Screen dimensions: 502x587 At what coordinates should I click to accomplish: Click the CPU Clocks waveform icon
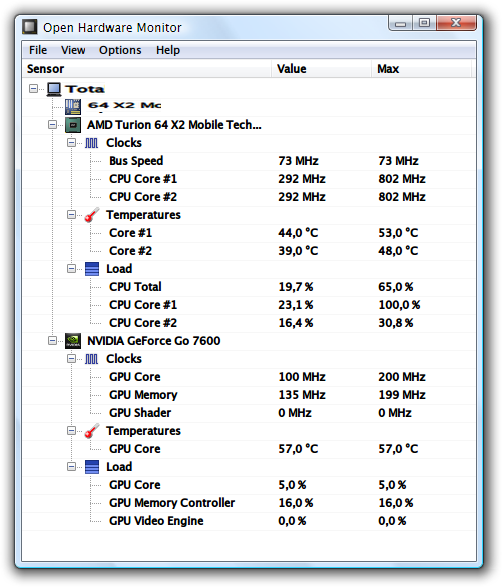91,143
